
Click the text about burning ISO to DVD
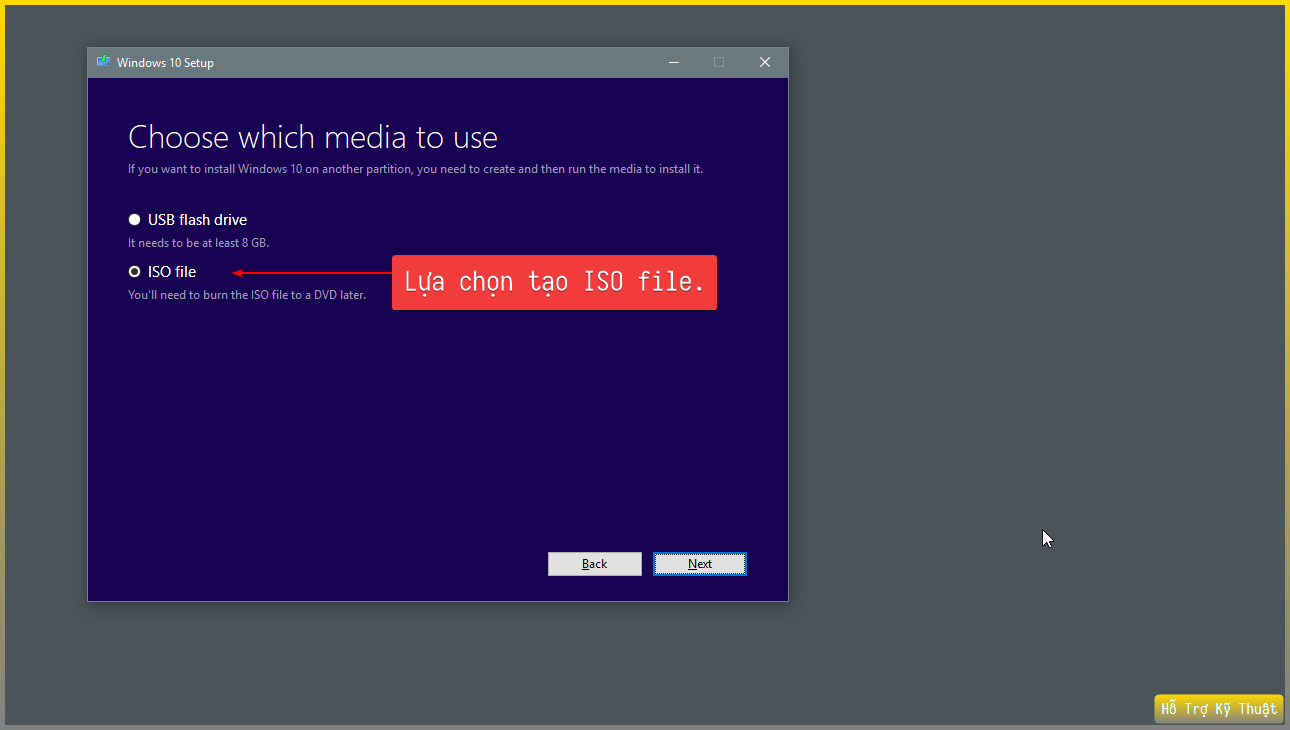point(247,295)
